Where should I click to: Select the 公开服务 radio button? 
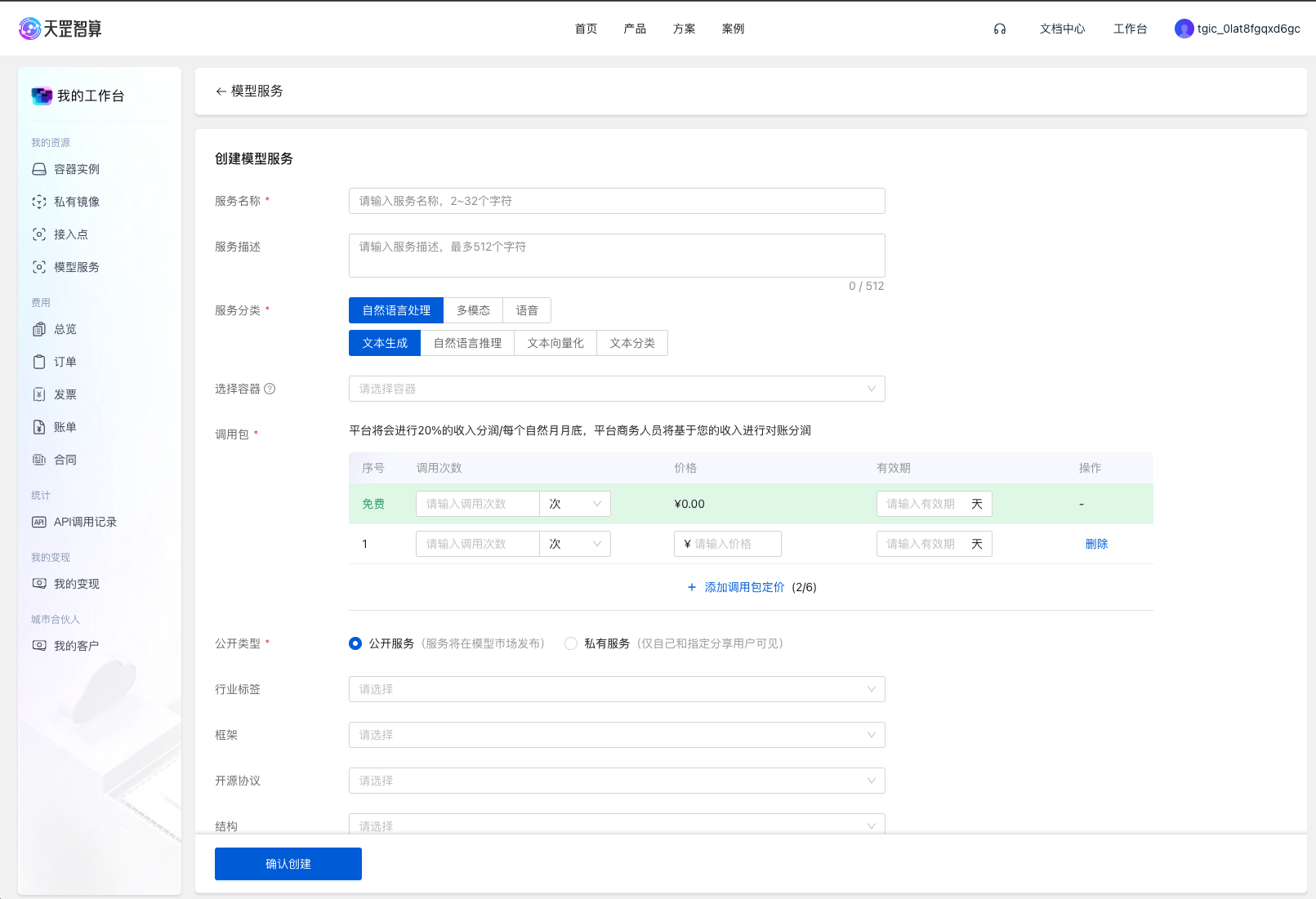[355, 643]
